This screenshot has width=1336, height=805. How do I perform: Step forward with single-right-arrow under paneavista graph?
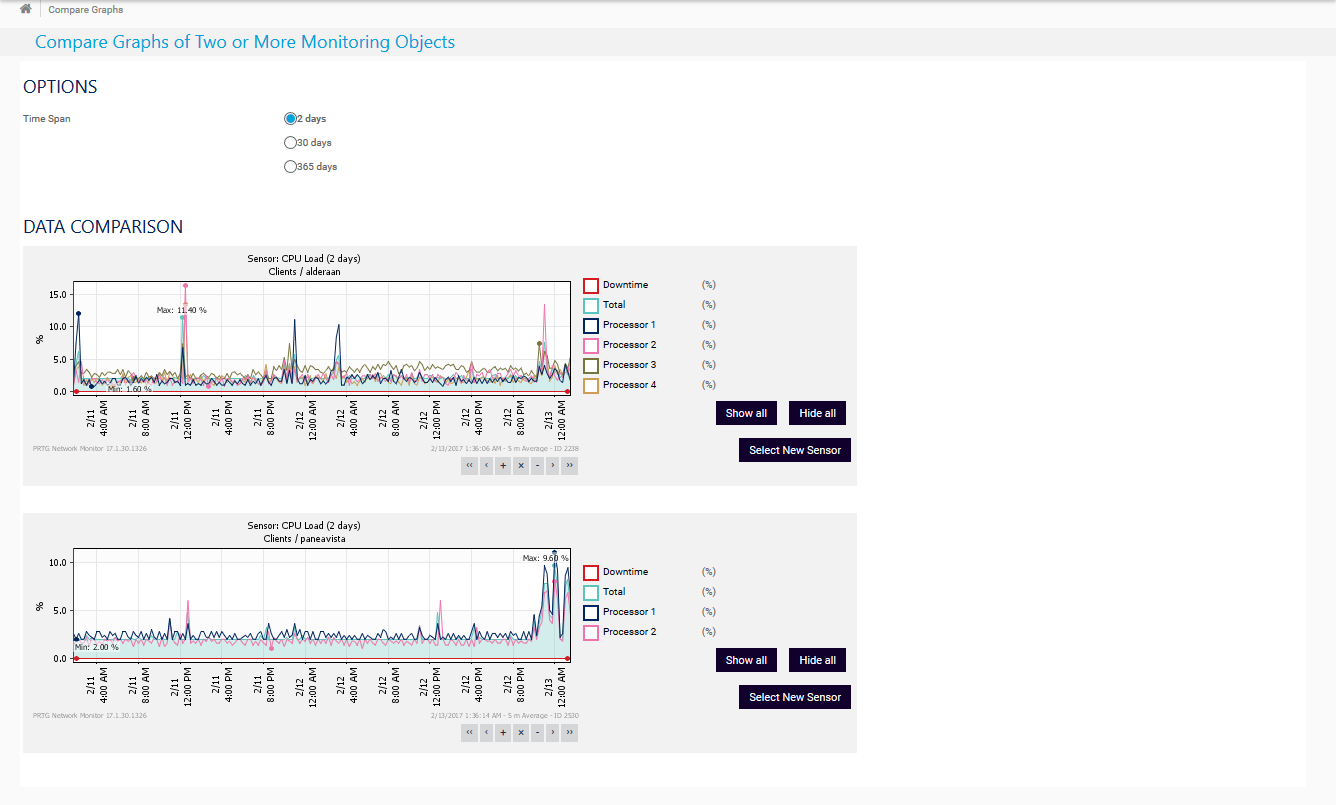click(553, 732)
